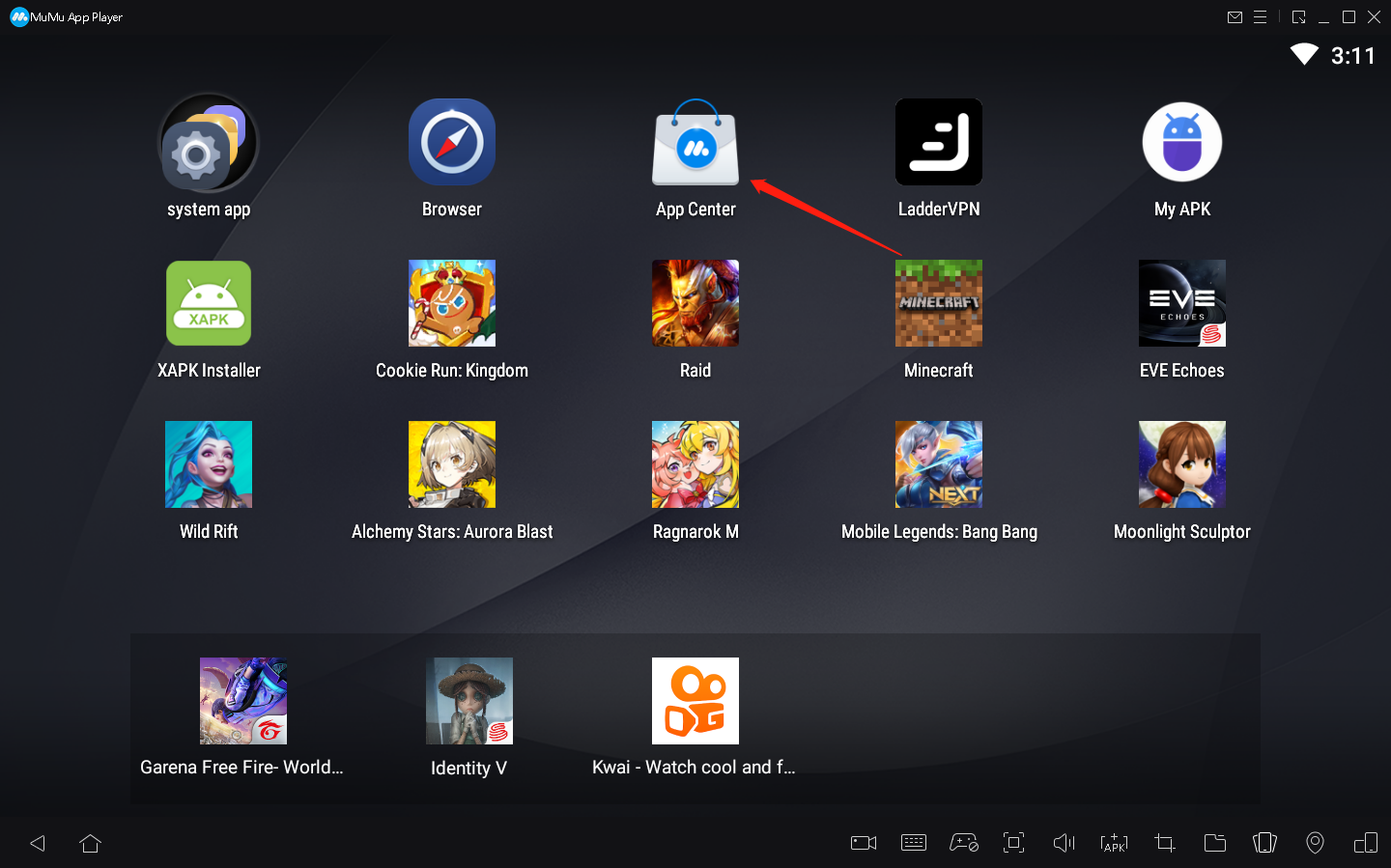Open the mail messages icon
Image resolution: width=1391 pixels, height=868 pixels.
pos(1235,17)
